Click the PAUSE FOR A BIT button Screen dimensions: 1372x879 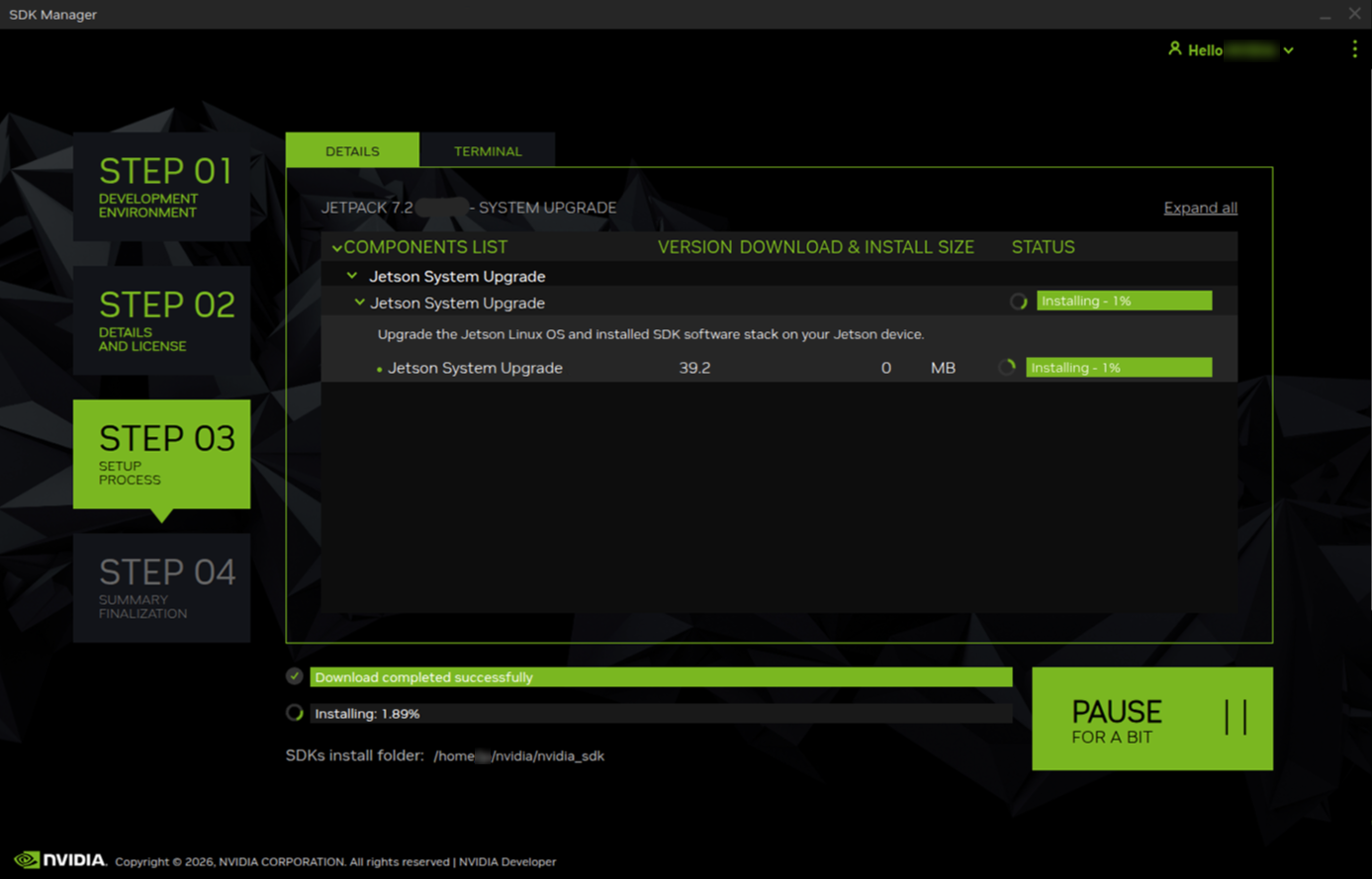pos(1152,719)
